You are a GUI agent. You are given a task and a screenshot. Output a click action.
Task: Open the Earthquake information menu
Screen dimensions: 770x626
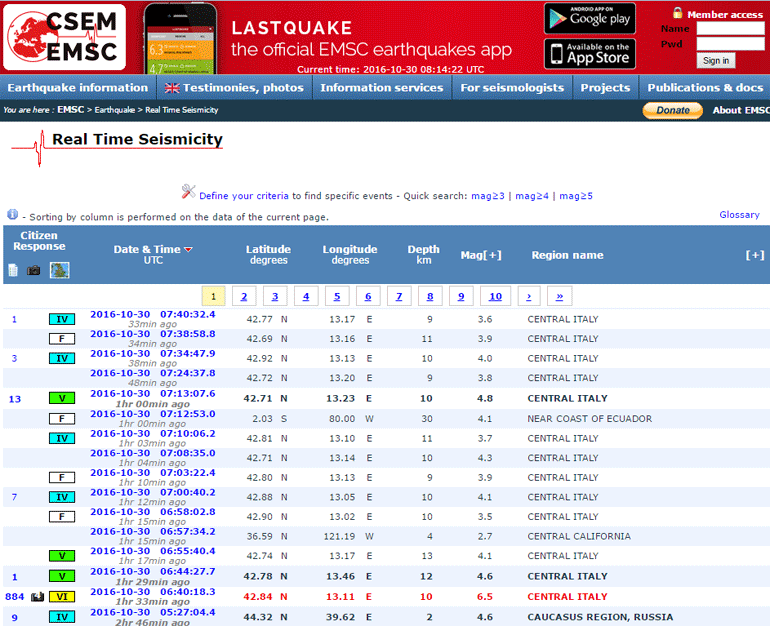(x=64, y=88)
